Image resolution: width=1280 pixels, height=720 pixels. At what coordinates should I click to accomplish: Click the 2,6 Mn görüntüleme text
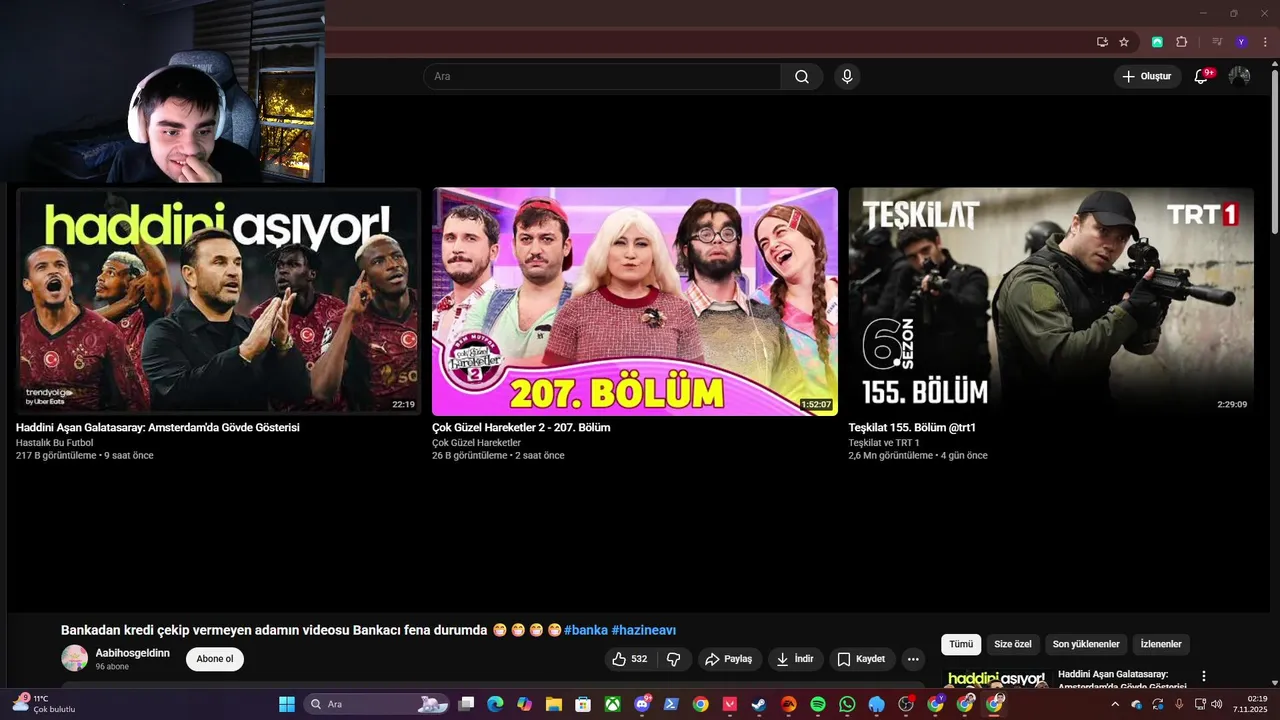[x=890, y=455]
